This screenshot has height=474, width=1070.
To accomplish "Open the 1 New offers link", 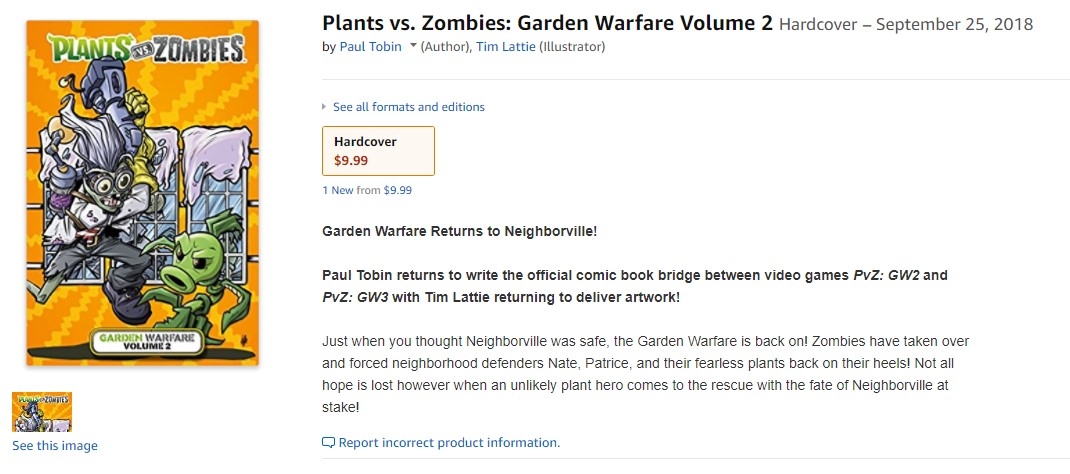I will point(338,190).
